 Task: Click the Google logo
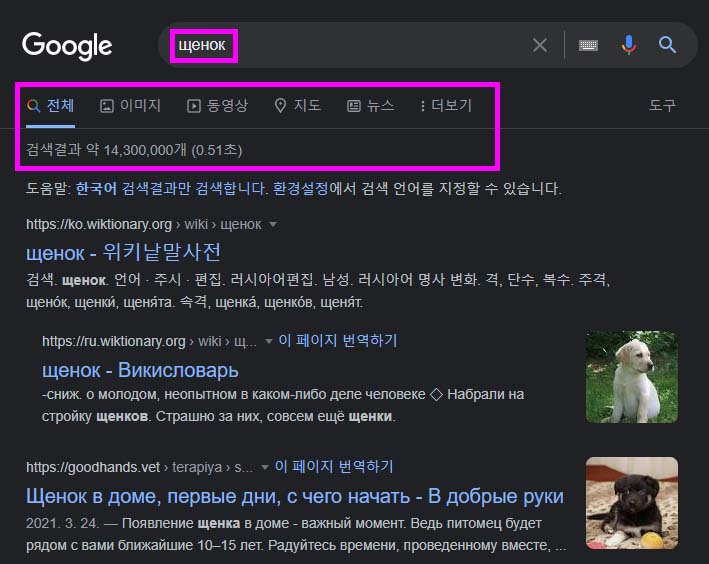67,46
